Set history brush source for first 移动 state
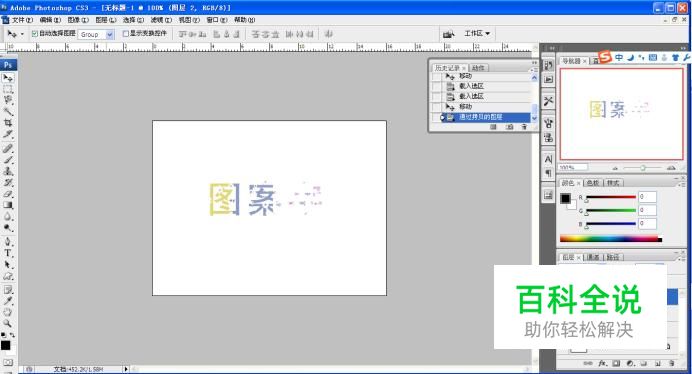 436,76
